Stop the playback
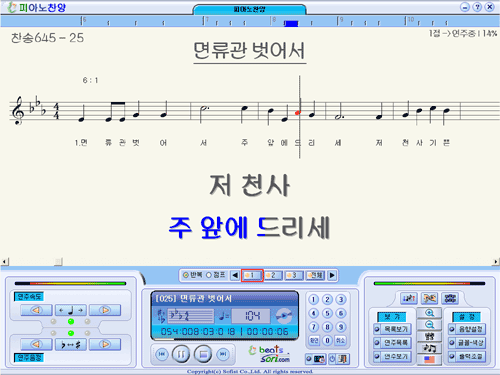 (x=203, y=354)
